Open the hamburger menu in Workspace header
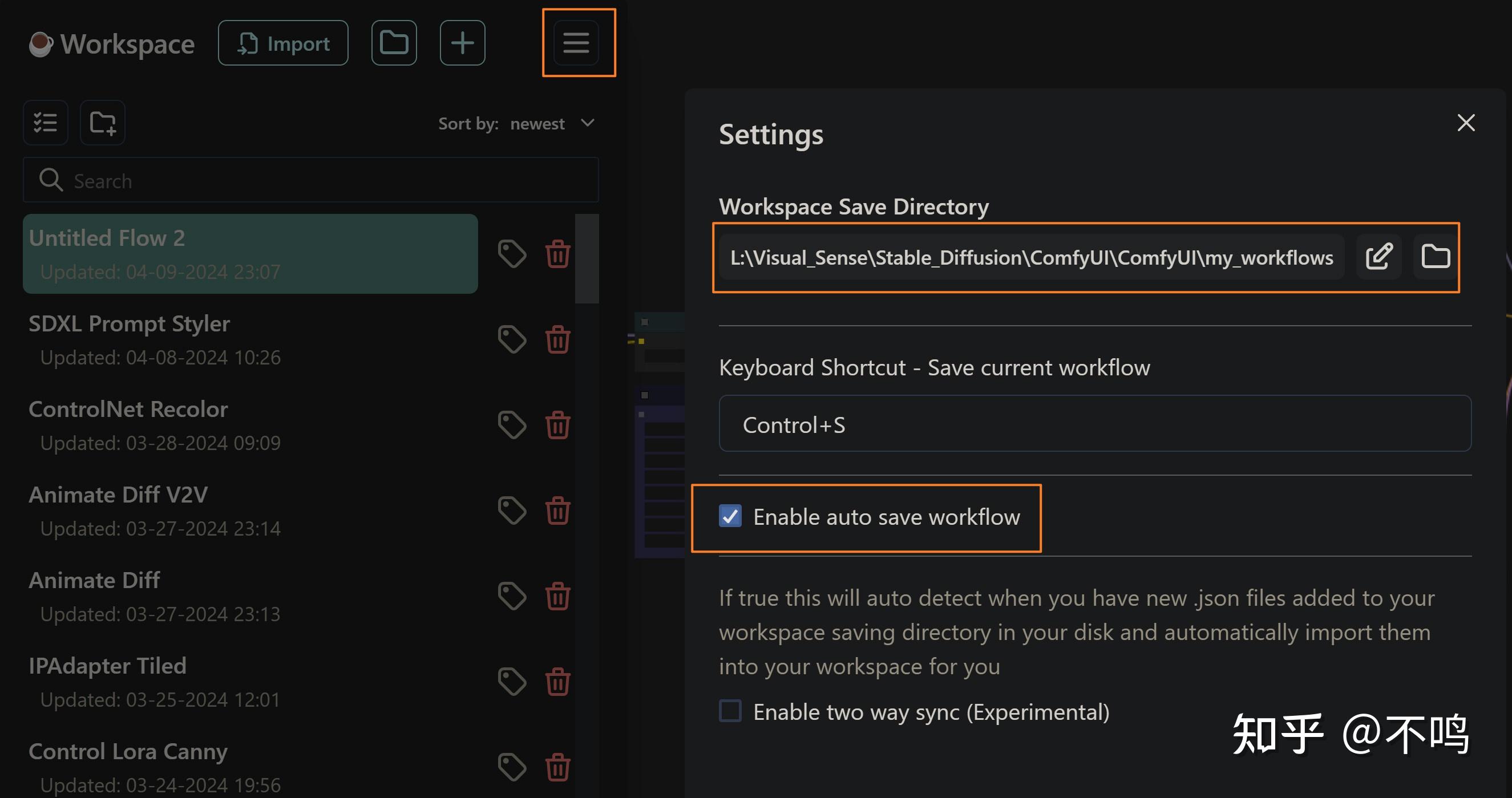Viewport: 1512px width, 798px height. pyautogui.click(x=576, y=42)
